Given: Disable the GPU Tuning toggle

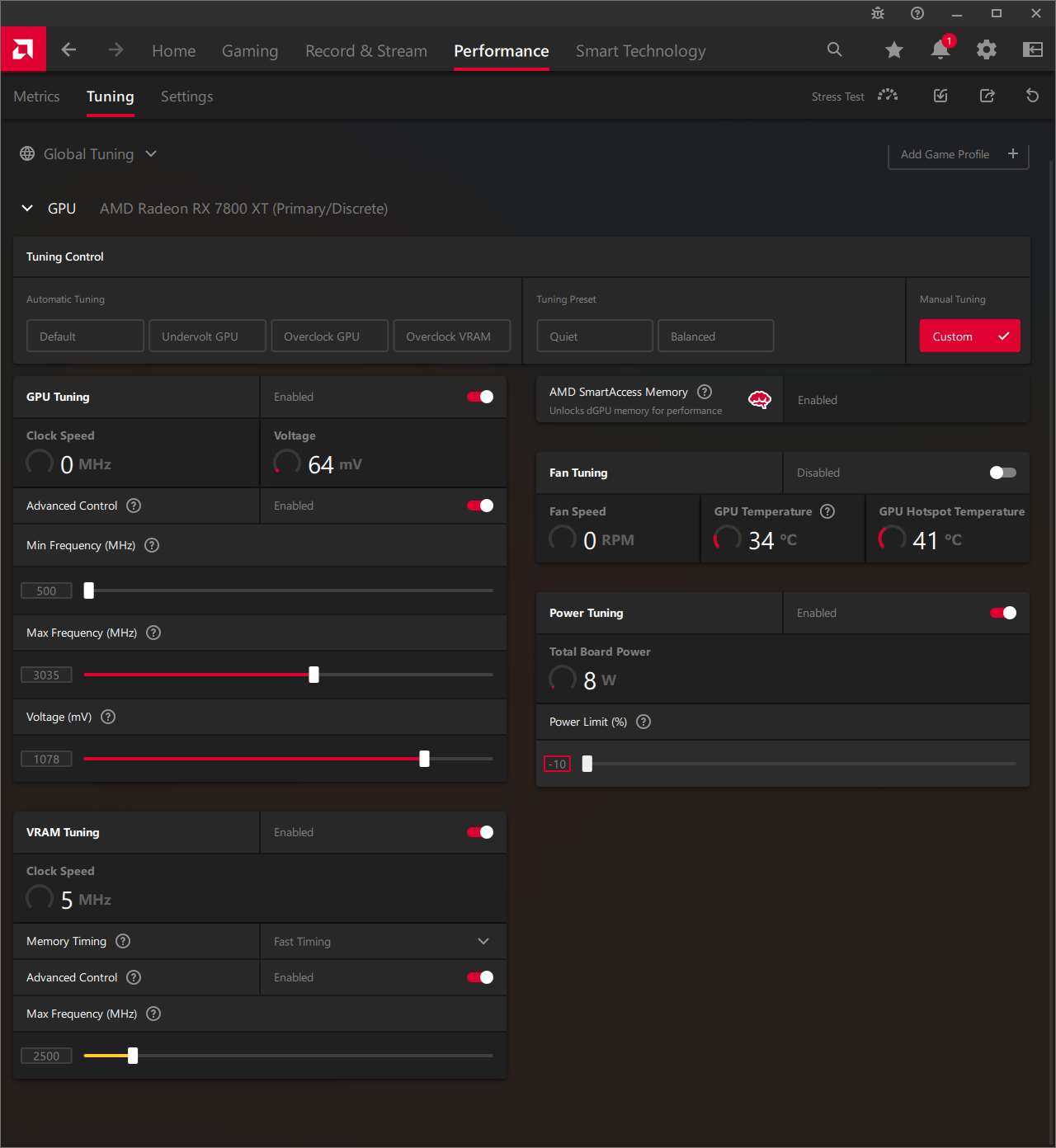Looking at the screenshot, I should 480,397.
